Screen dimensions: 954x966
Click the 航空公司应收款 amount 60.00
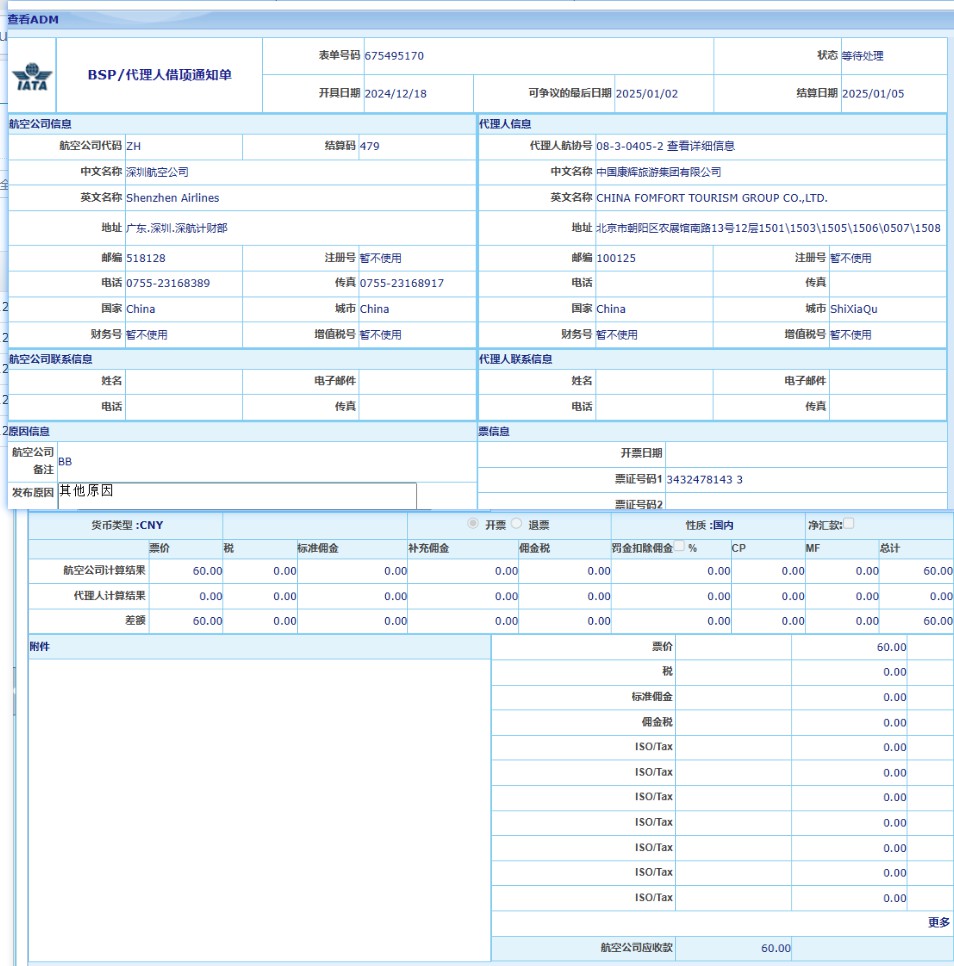[775, 948]
